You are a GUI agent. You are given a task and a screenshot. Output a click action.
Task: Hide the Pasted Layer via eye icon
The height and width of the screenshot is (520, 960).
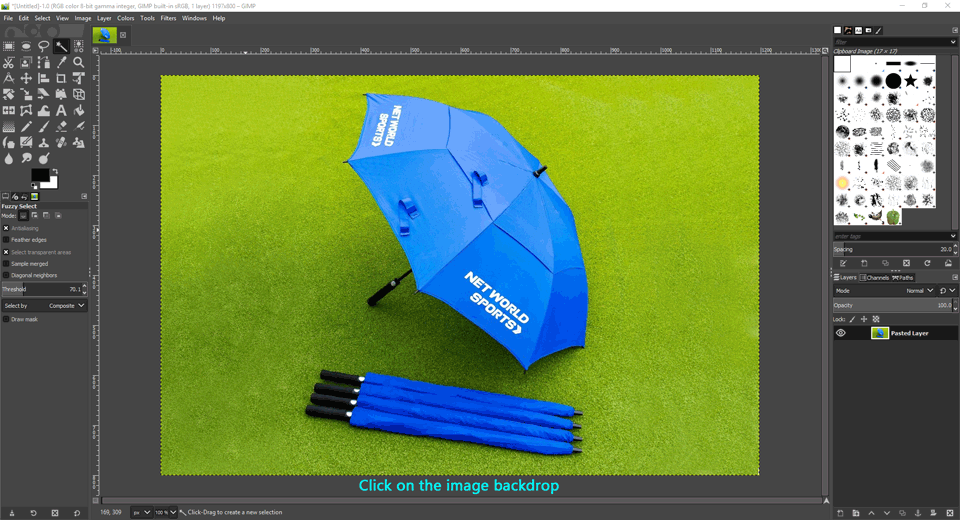point(841,333)
